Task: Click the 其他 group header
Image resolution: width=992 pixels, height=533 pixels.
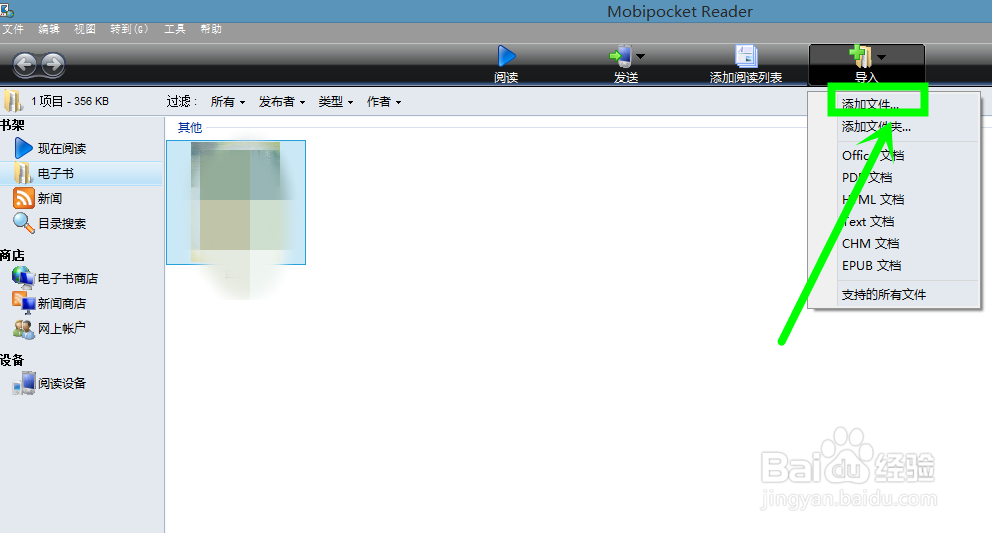Action: [190, 128]
